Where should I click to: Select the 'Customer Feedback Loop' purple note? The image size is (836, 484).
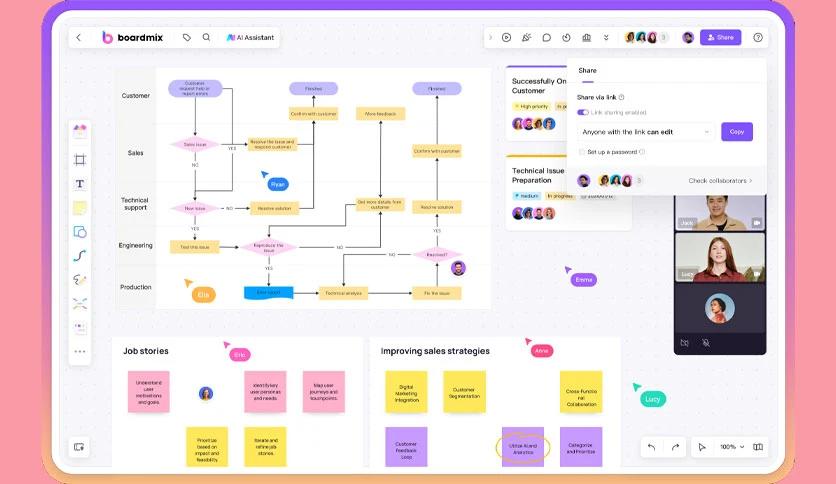(406, 447)
